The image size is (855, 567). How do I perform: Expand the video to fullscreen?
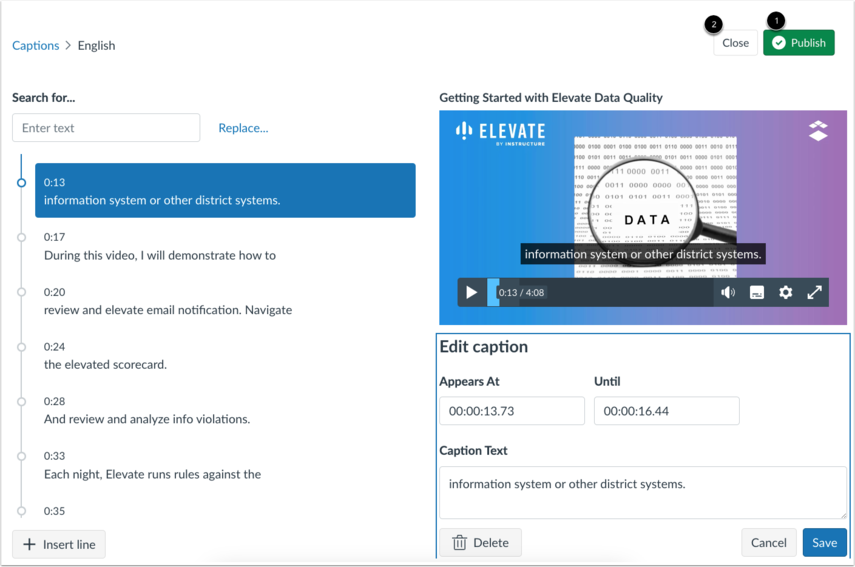click(814, 293)
